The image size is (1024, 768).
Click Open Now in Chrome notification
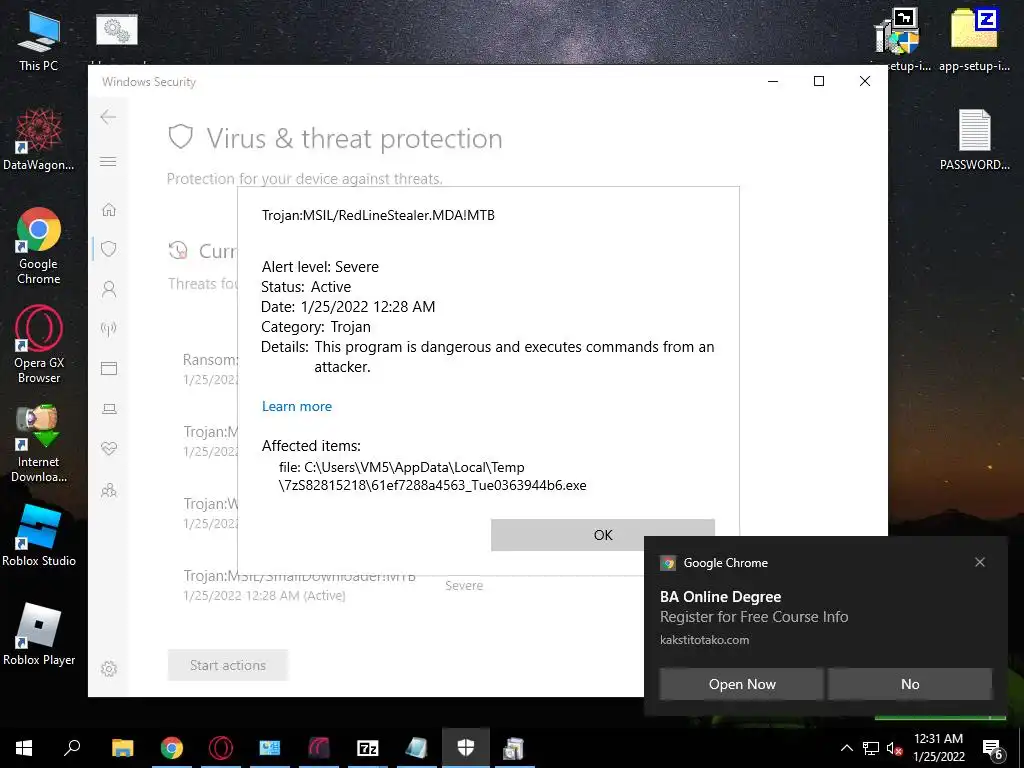point(742,684)
